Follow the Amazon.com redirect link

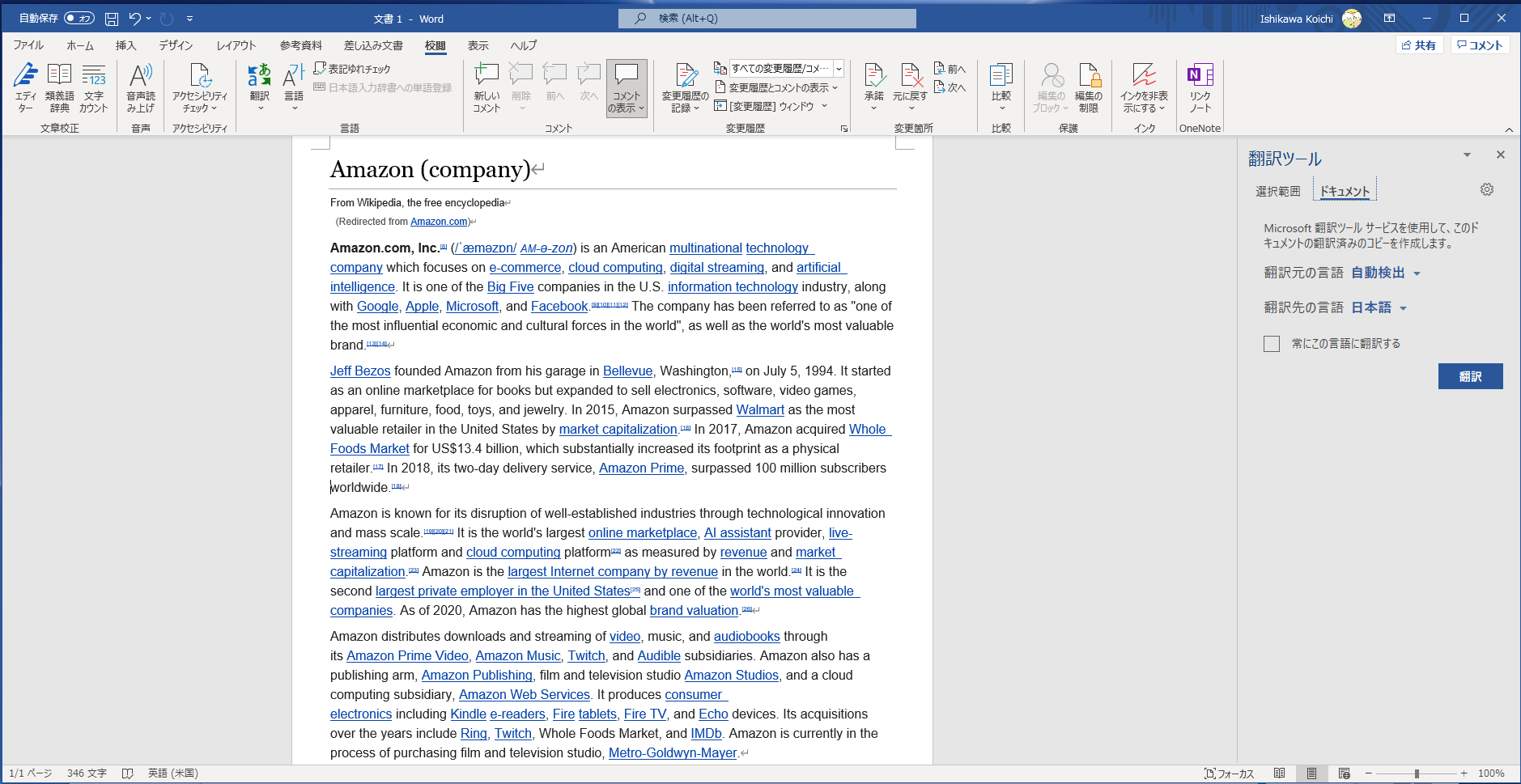439,222
